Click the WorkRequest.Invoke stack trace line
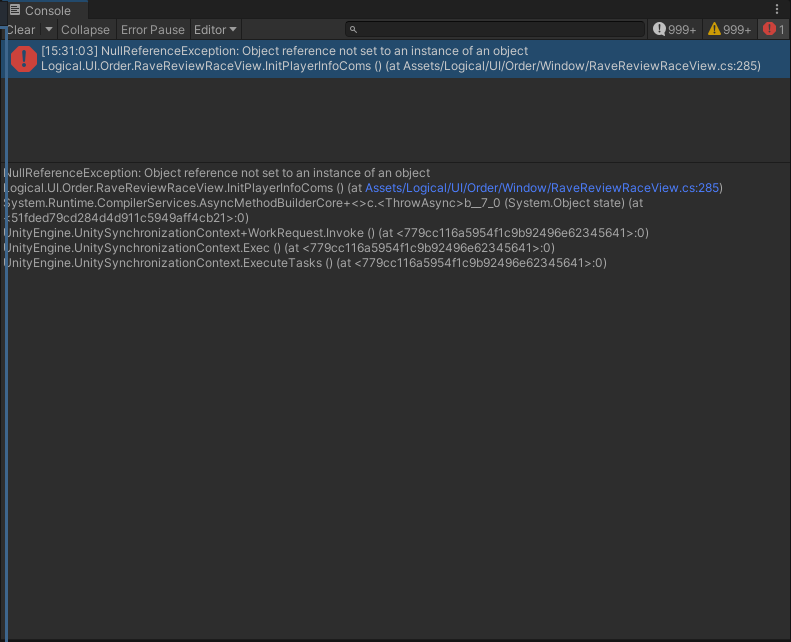This screenshot has width=791, height=642. click(x=326, y=233)
